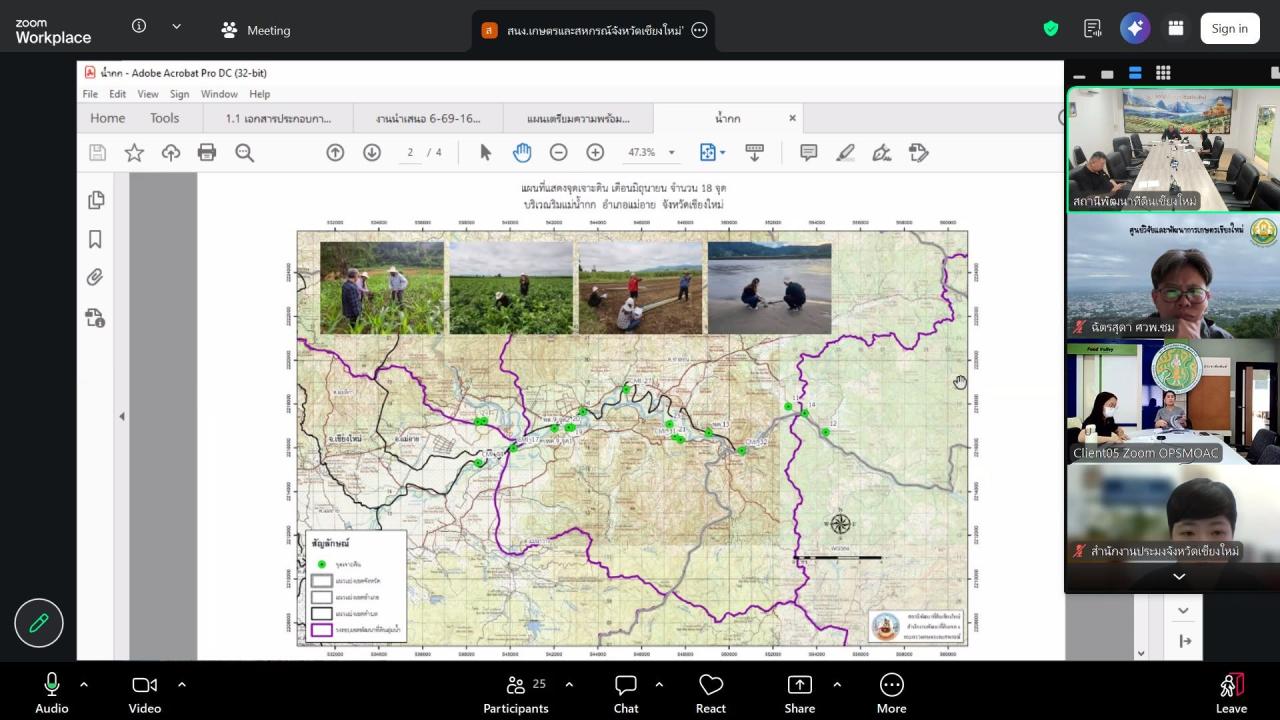Click the upload to cloud icon
The height and width of the screenshot is (720, 1280).
pyautogui.click(x=171, y=153)
